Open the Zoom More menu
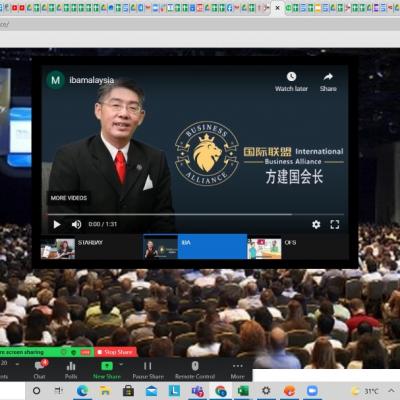This screenshot has width=400, height=400. [238, 370]
